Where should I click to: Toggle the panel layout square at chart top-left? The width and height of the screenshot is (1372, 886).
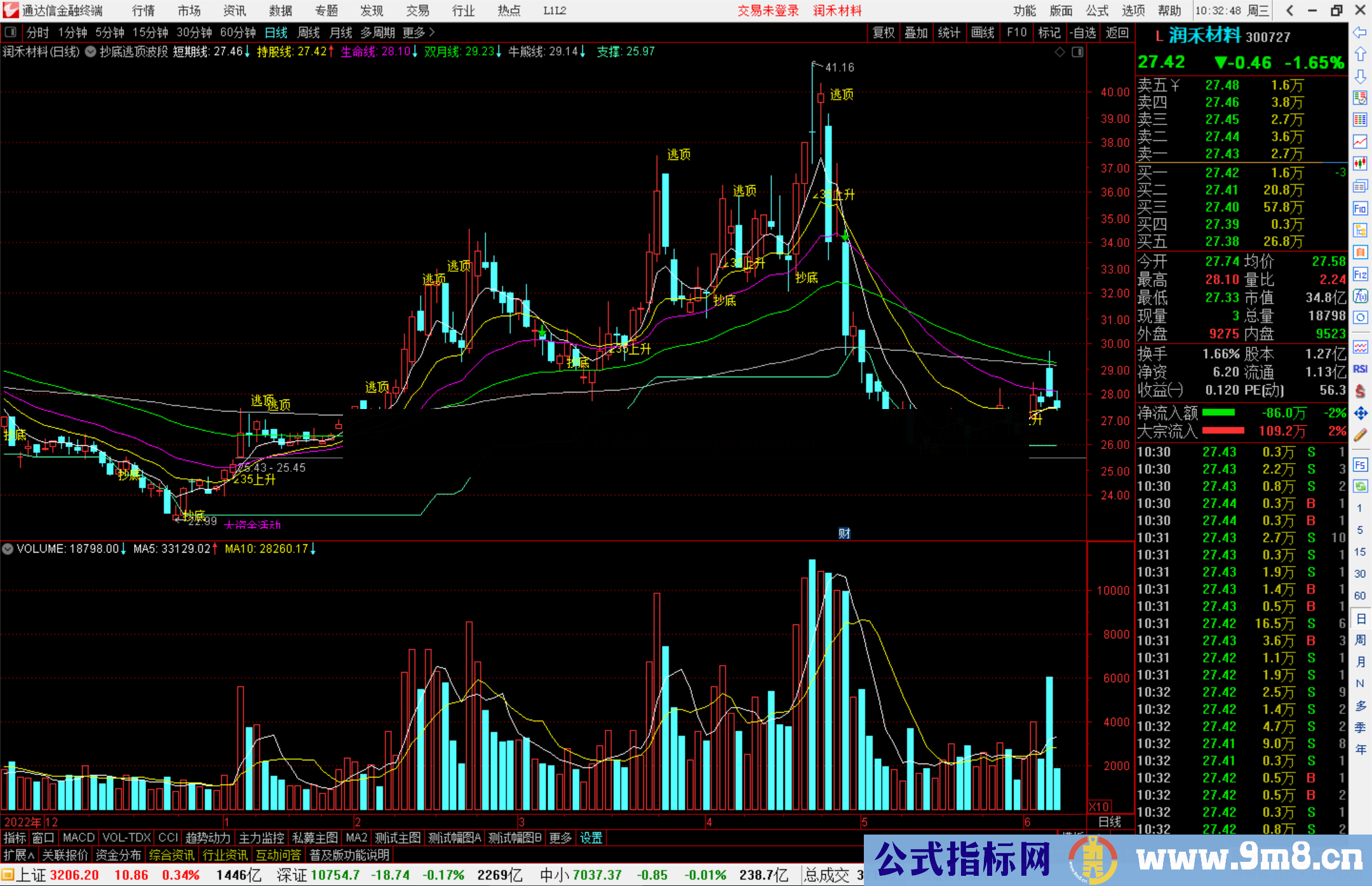pos(11,32)
